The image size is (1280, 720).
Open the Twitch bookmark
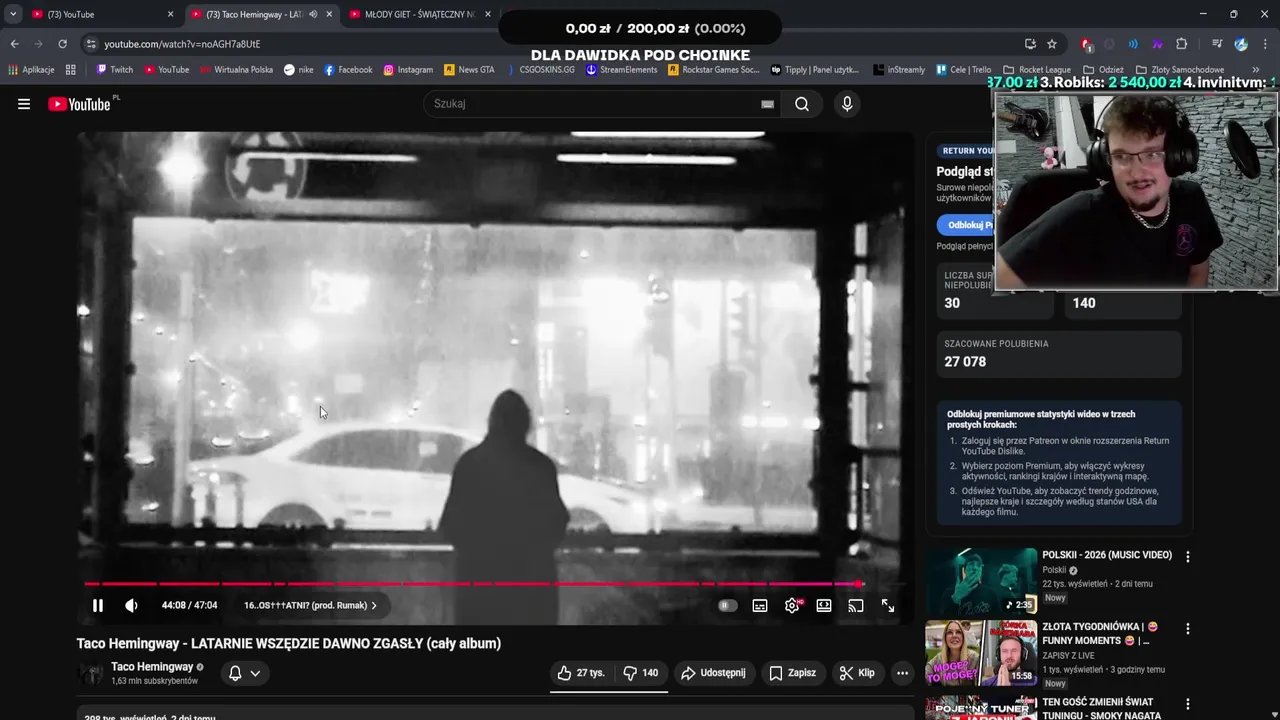click(114, 70)
